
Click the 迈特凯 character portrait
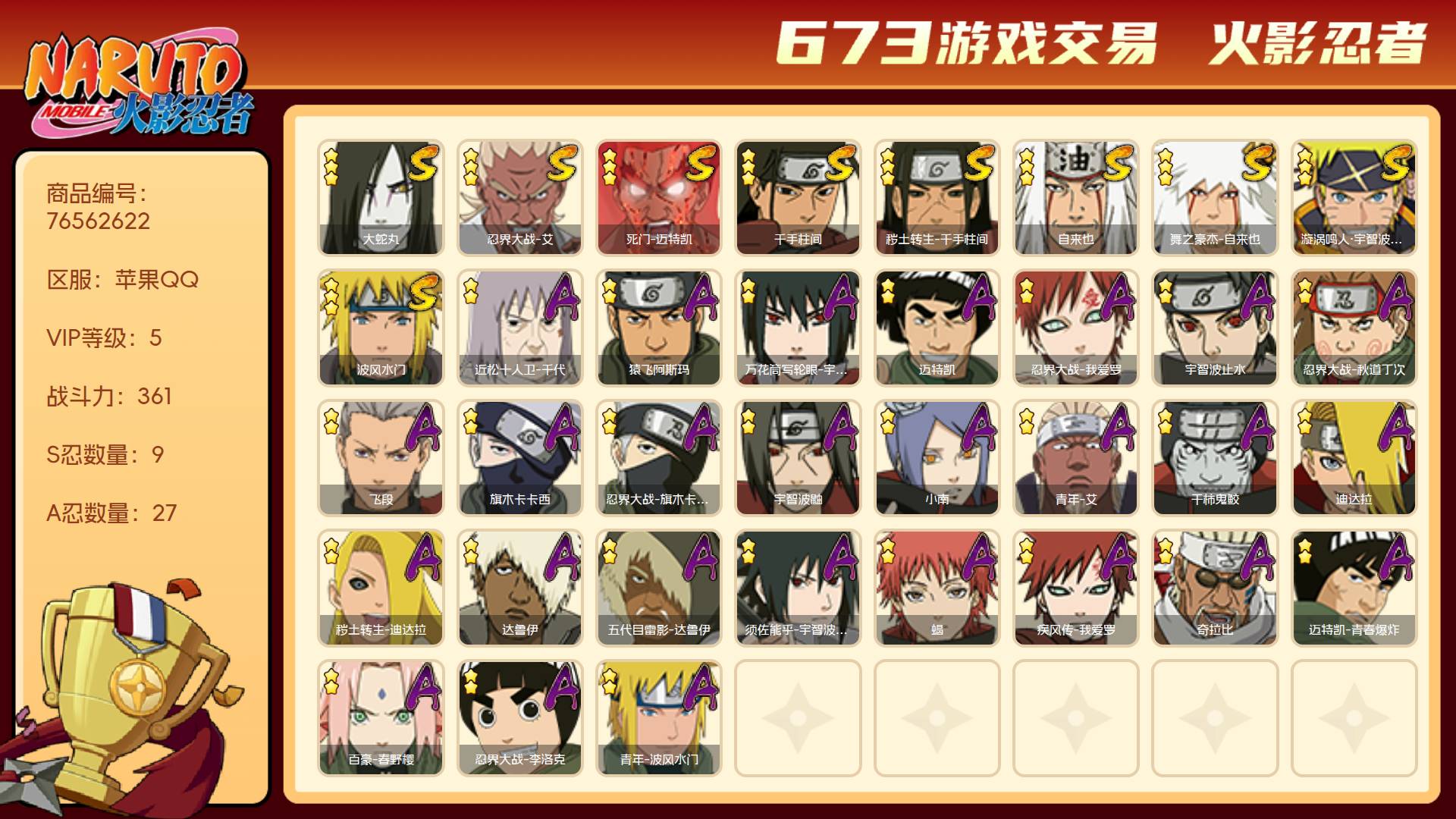937,328
